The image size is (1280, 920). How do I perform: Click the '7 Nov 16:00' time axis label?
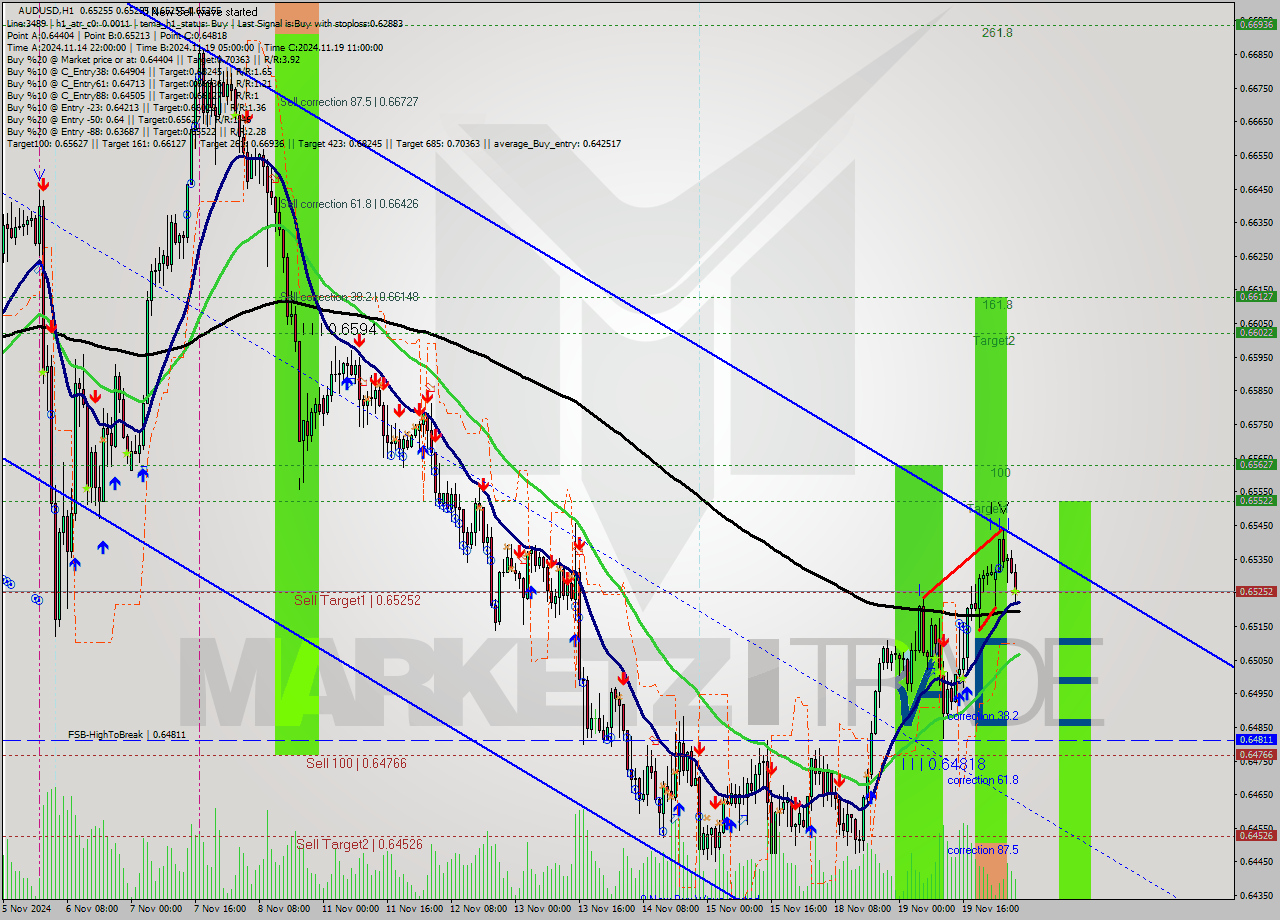point(221,909)
